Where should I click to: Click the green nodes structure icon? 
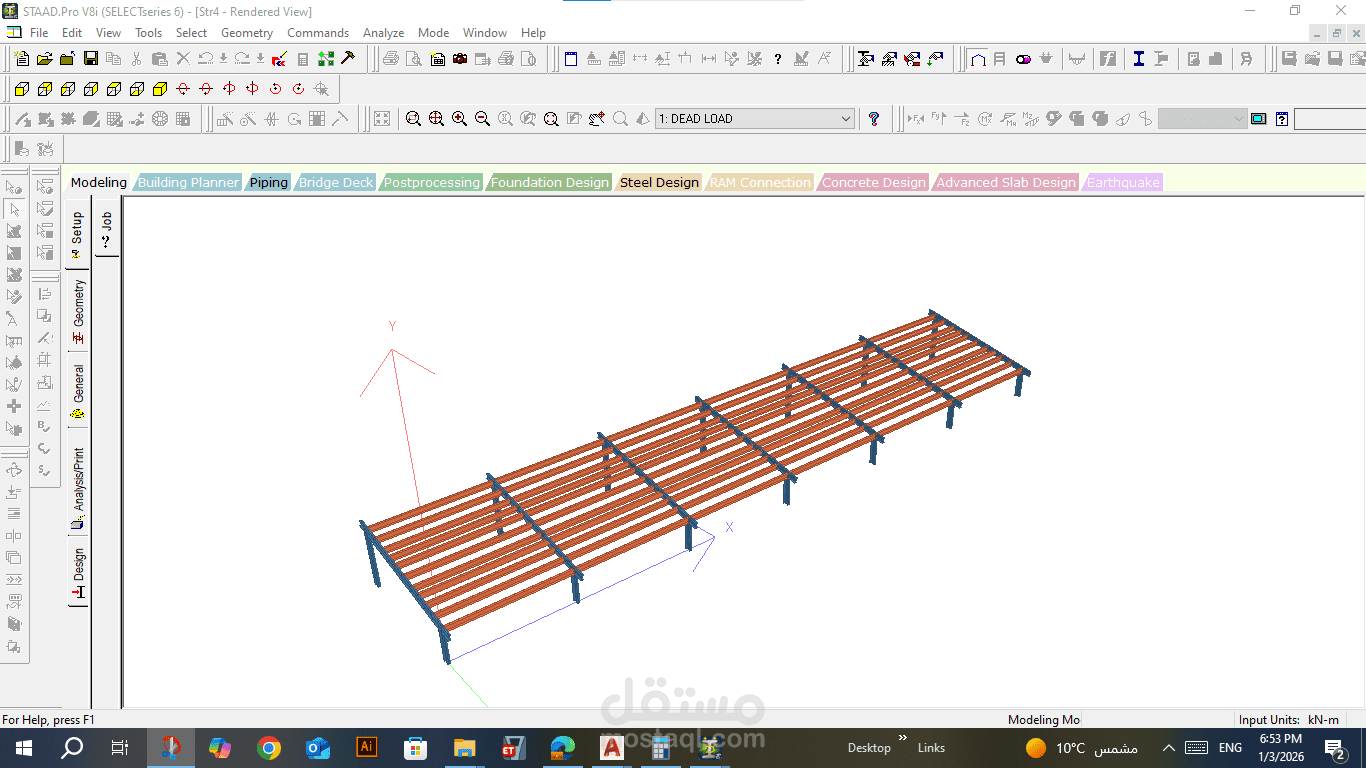click(325, 59)
